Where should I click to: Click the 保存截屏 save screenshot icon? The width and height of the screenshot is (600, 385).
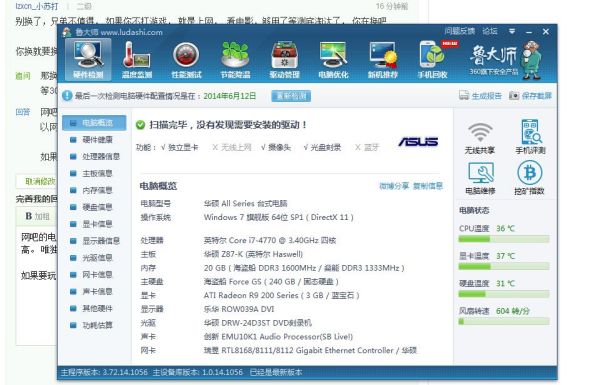coord(514,95)
